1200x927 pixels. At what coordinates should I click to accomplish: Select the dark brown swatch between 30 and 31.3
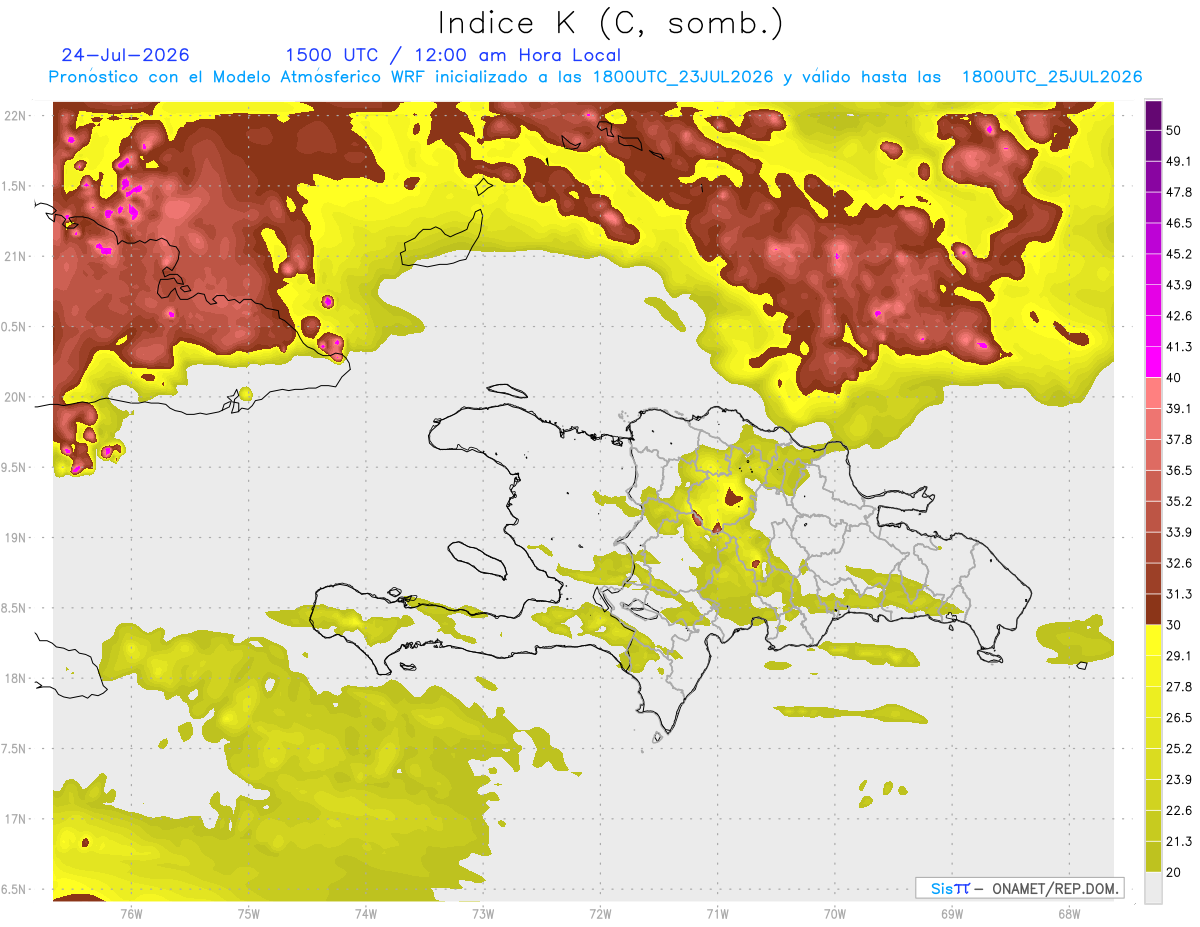tap(1154, 609)
